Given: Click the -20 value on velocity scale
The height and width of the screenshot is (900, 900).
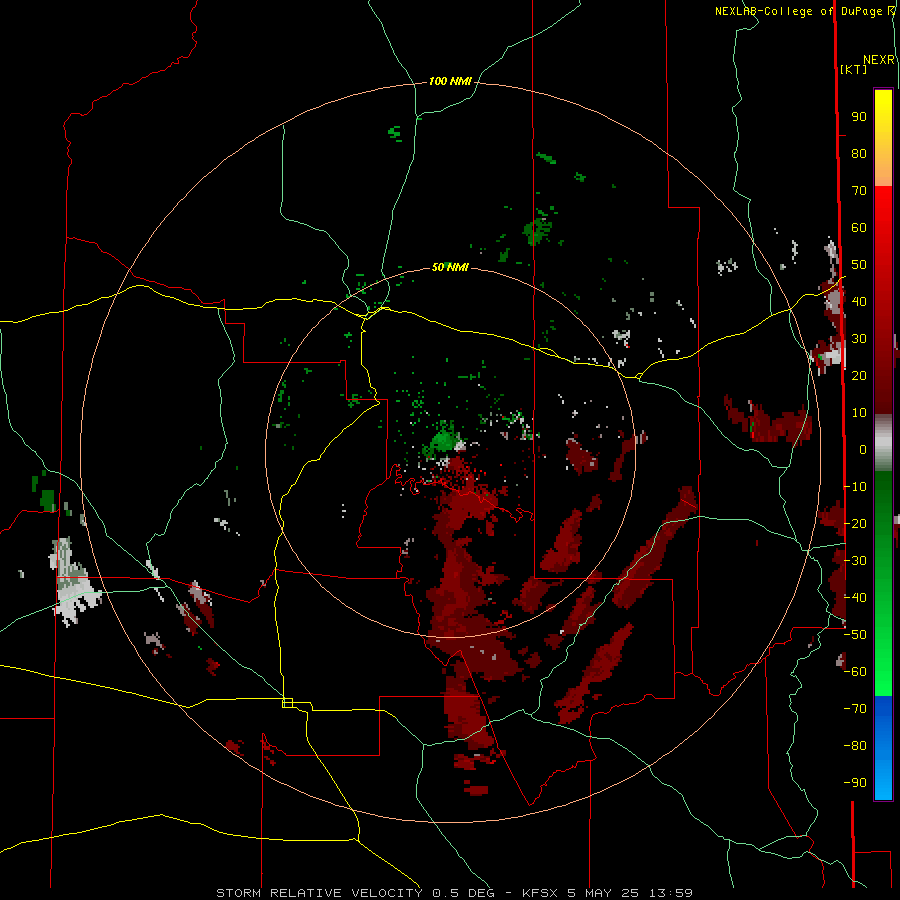Looking at the screenshot, I should tap(855, 524).
